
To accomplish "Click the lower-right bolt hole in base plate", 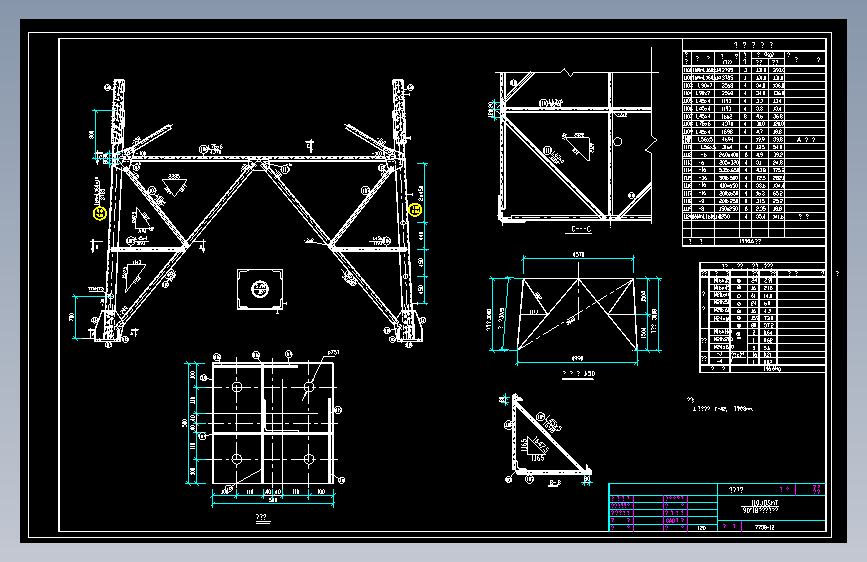I will (x=309, y=459).
